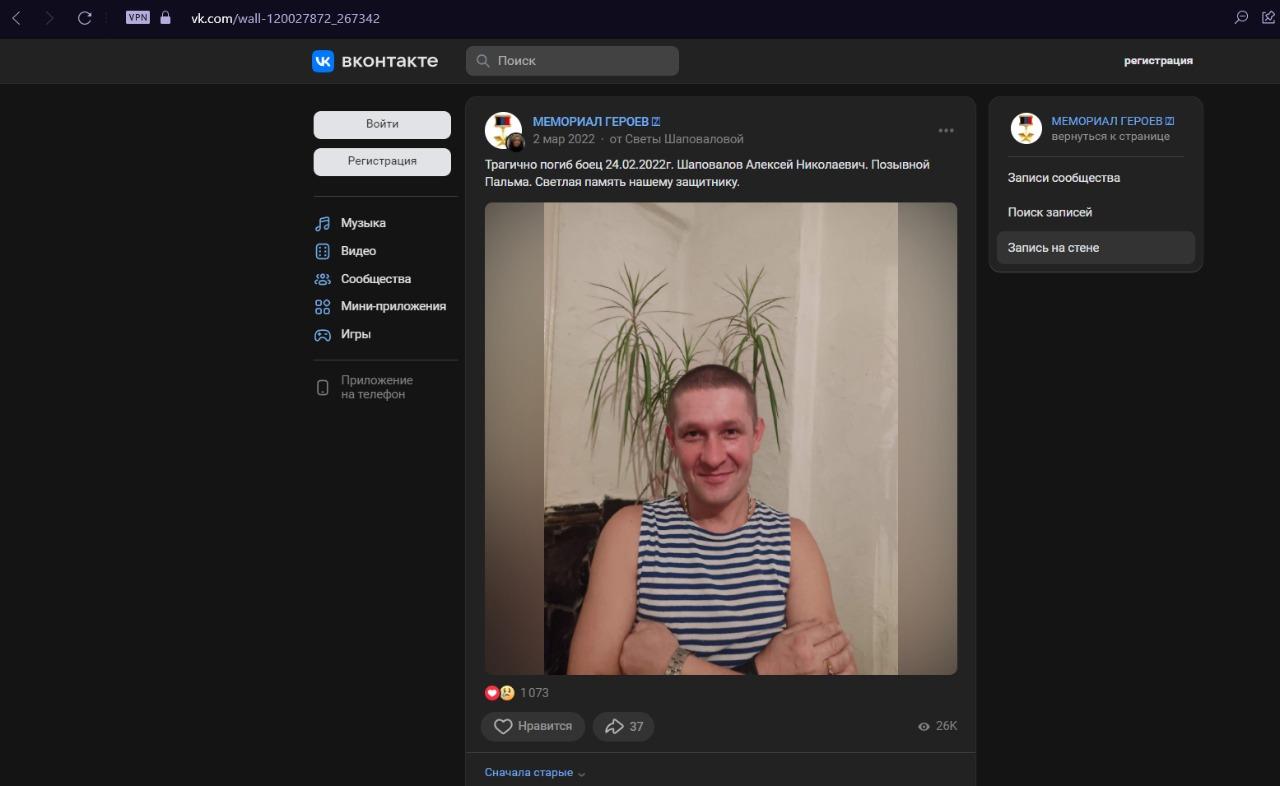Click the lock site-info icon

pos(166,18)
